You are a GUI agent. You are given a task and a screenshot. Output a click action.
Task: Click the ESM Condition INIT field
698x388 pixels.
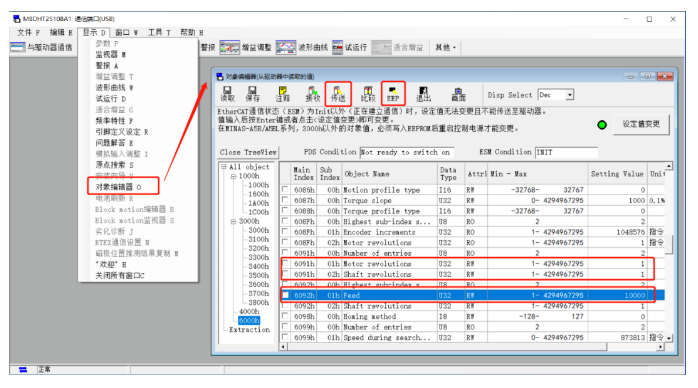[566, 152]
